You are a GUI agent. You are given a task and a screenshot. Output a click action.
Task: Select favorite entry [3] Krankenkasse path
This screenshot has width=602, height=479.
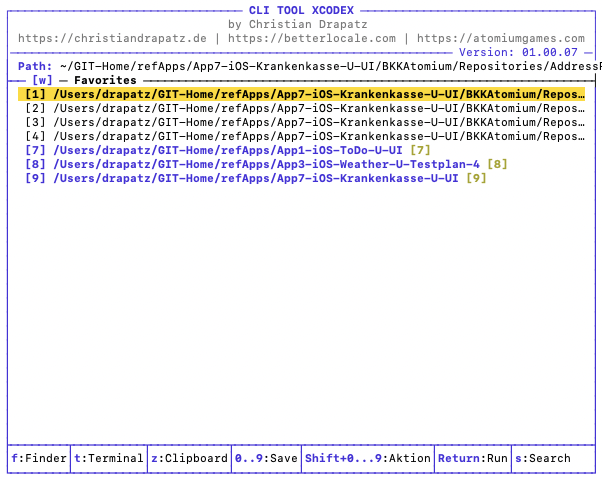pyautogui.click(x=305, y=122)
